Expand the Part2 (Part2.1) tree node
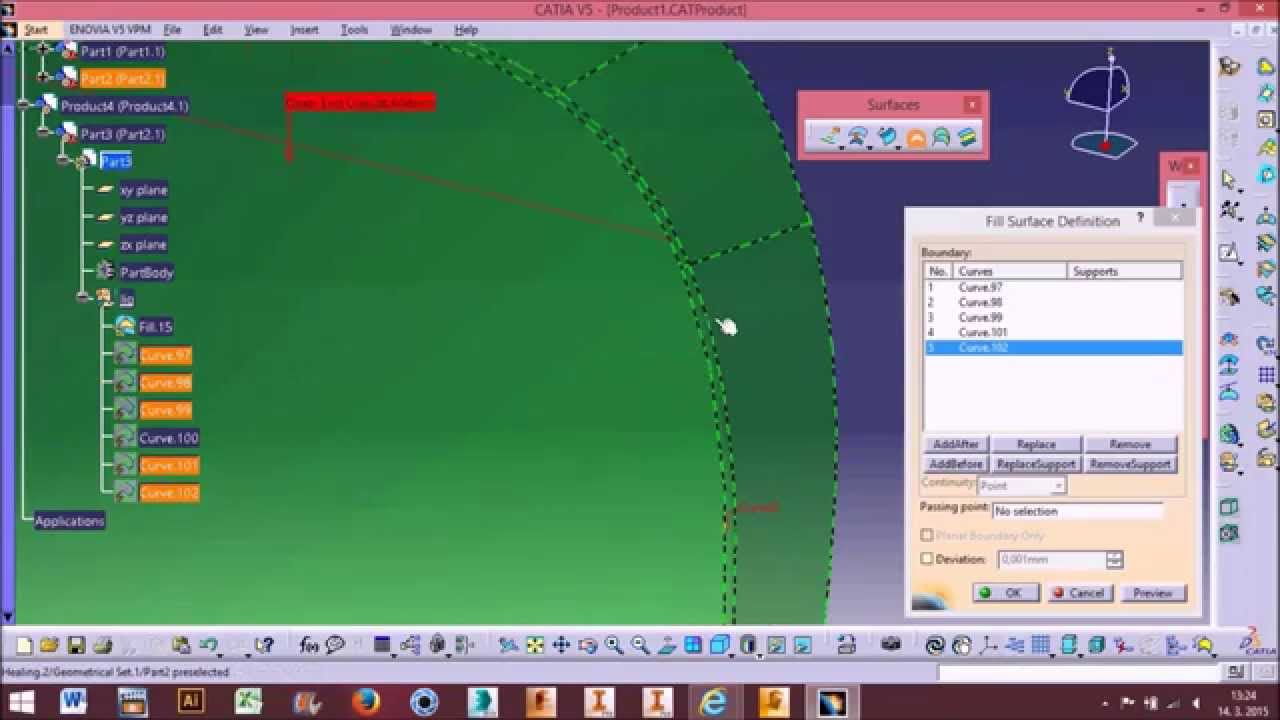 coord(43,76)
